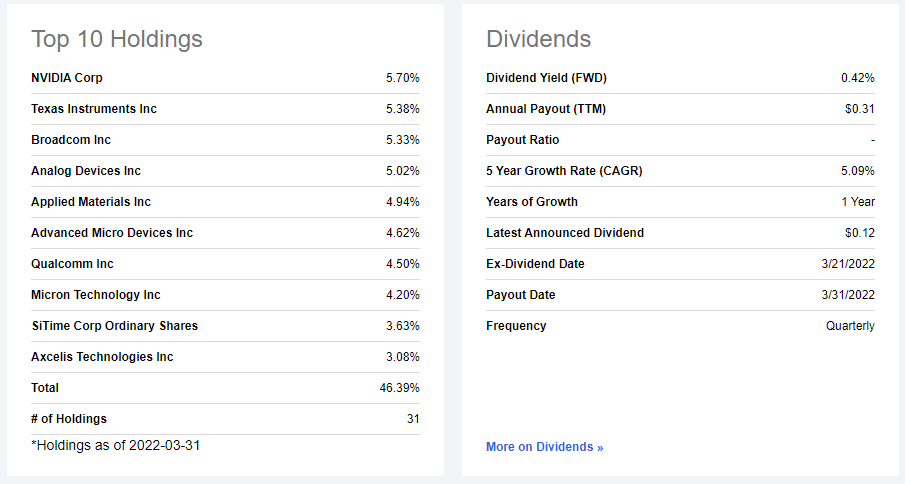Viewport: 905px width, 484px height.
Task: Click the 3.08% weight value
Action: click(403, 357)
